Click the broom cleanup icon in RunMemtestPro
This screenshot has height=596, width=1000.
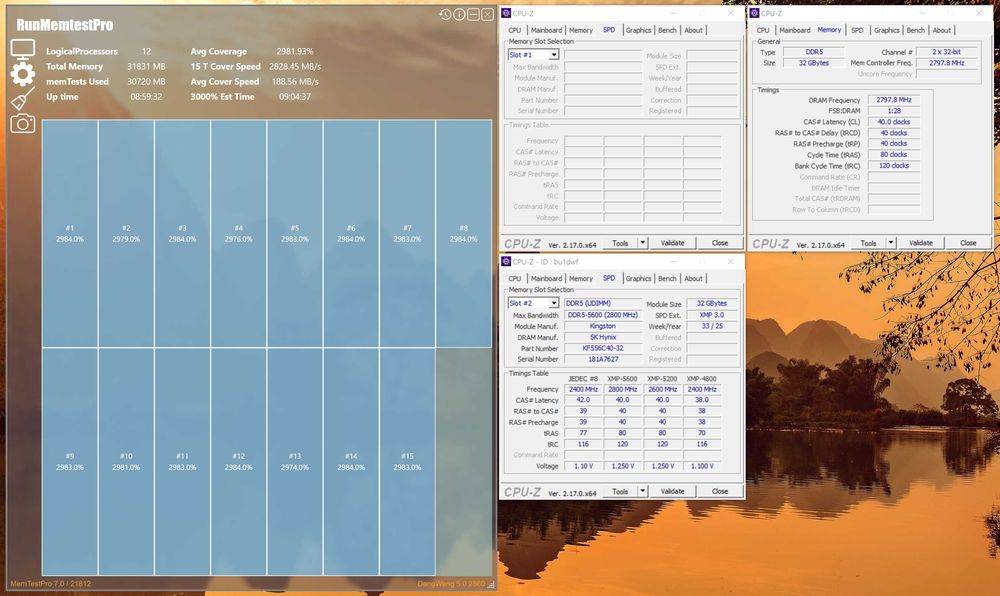(22, 99)
